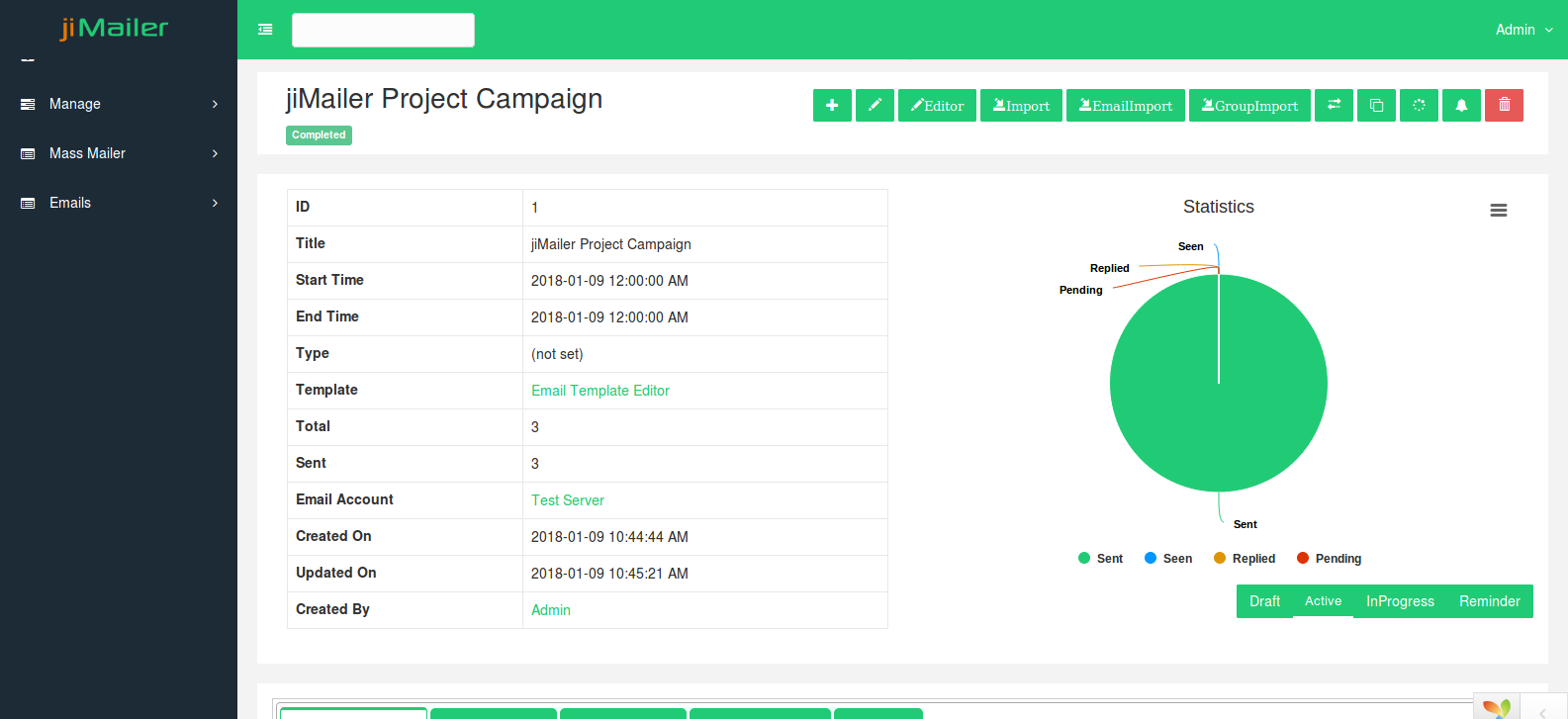Image resolution: width=1568 pixels, height=719 pixels.
Task: Click the Import button
Action: (1021, 105)
